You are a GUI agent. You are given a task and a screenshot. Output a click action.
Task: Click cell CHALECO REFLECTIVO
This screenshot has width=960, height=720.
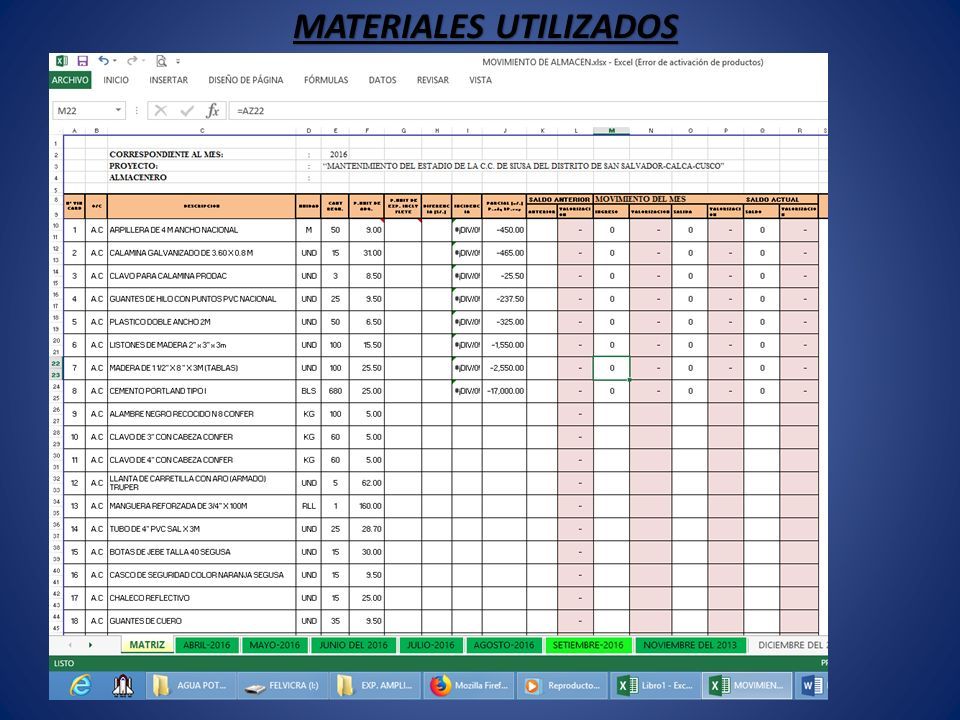201,598
